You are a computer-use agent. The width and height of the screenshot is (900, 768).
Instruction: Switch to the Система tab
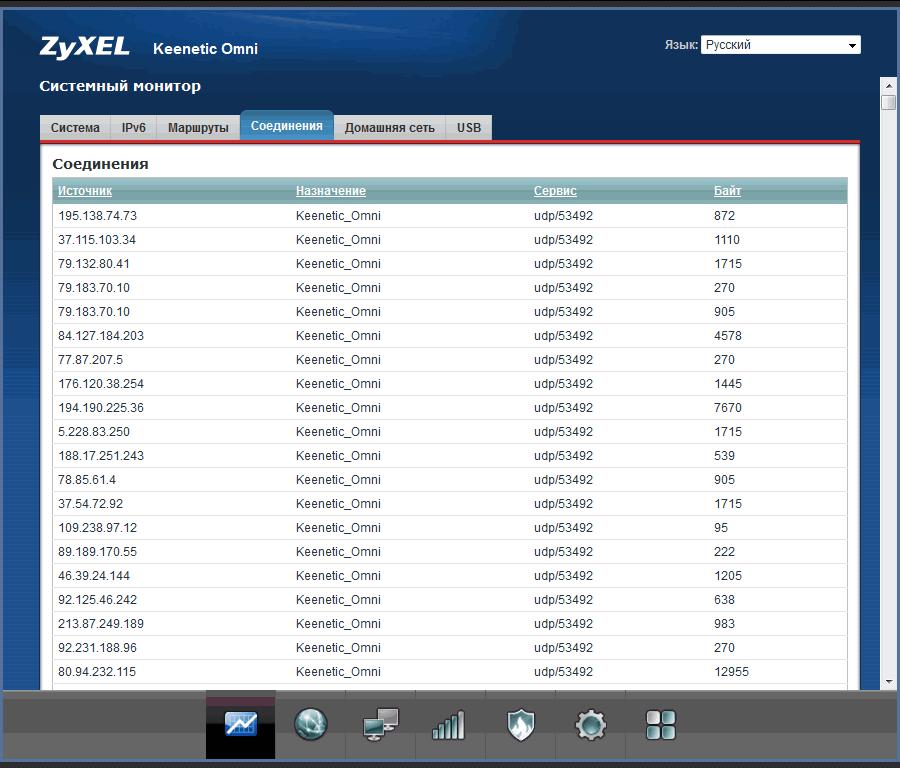75,128
